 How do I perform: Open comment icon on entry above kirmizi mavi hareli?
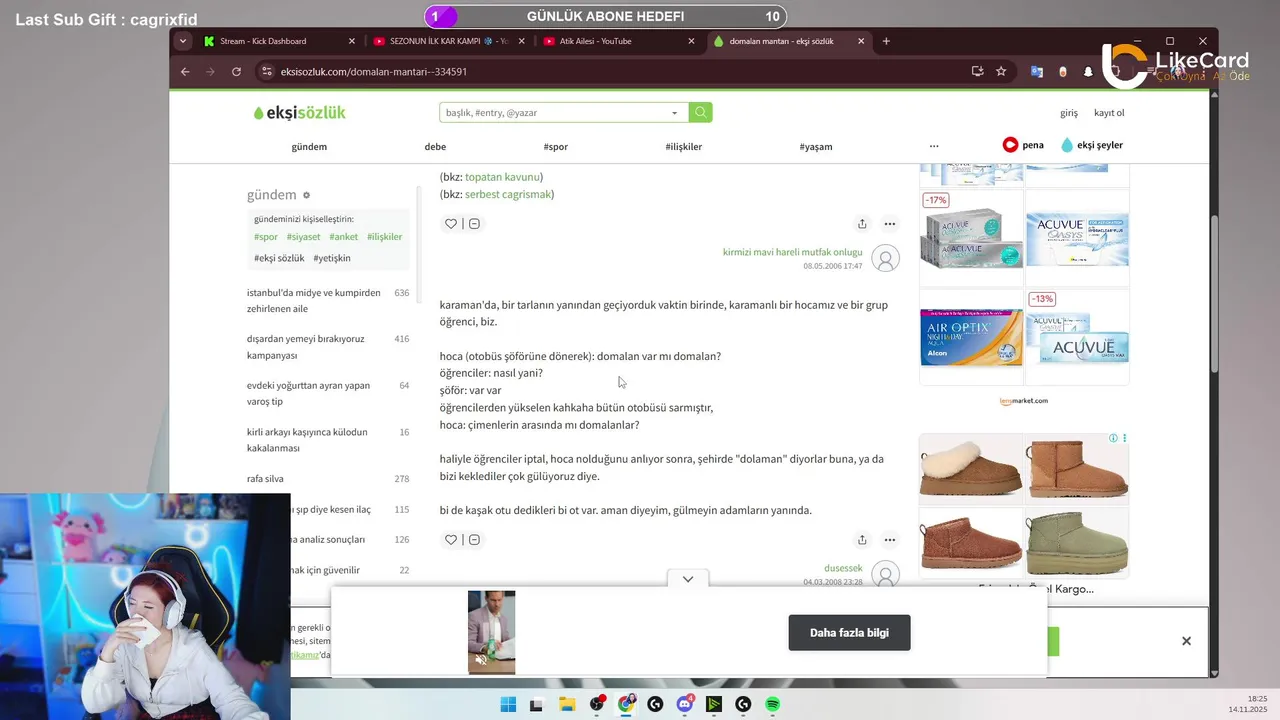pos(474,224)
